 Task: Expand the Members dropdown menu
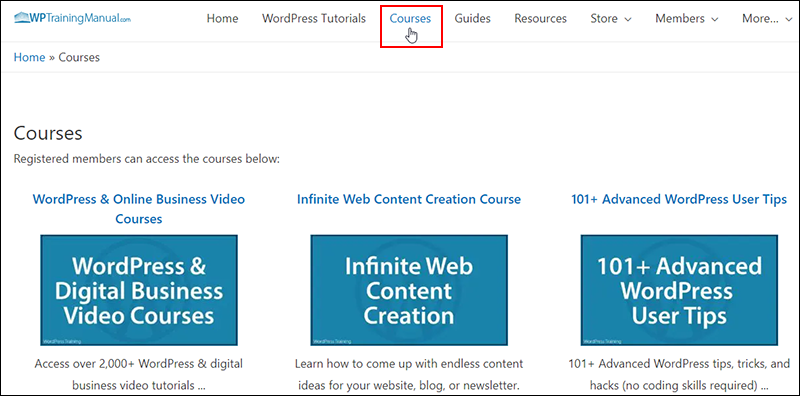pos(687,19)
